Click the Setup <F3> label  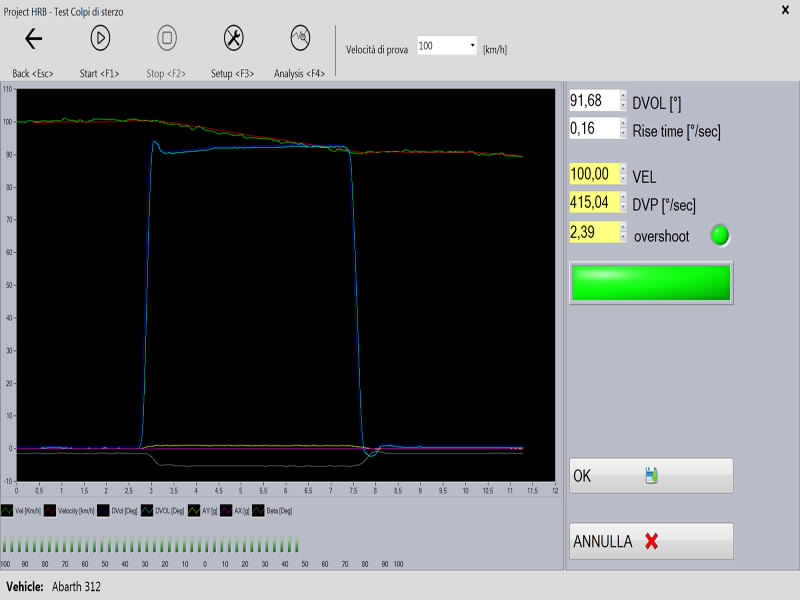point(232,74)
